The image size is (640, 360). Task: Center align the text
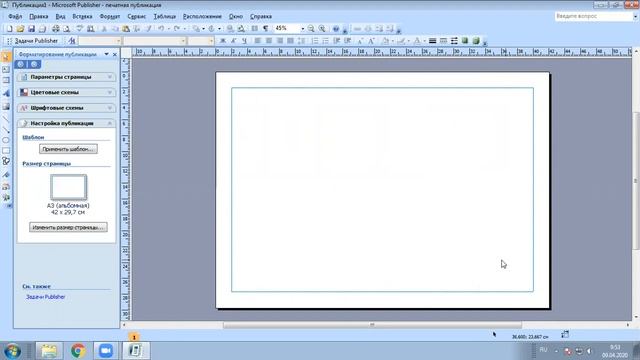pyautogui.click(x=269, y=41)
